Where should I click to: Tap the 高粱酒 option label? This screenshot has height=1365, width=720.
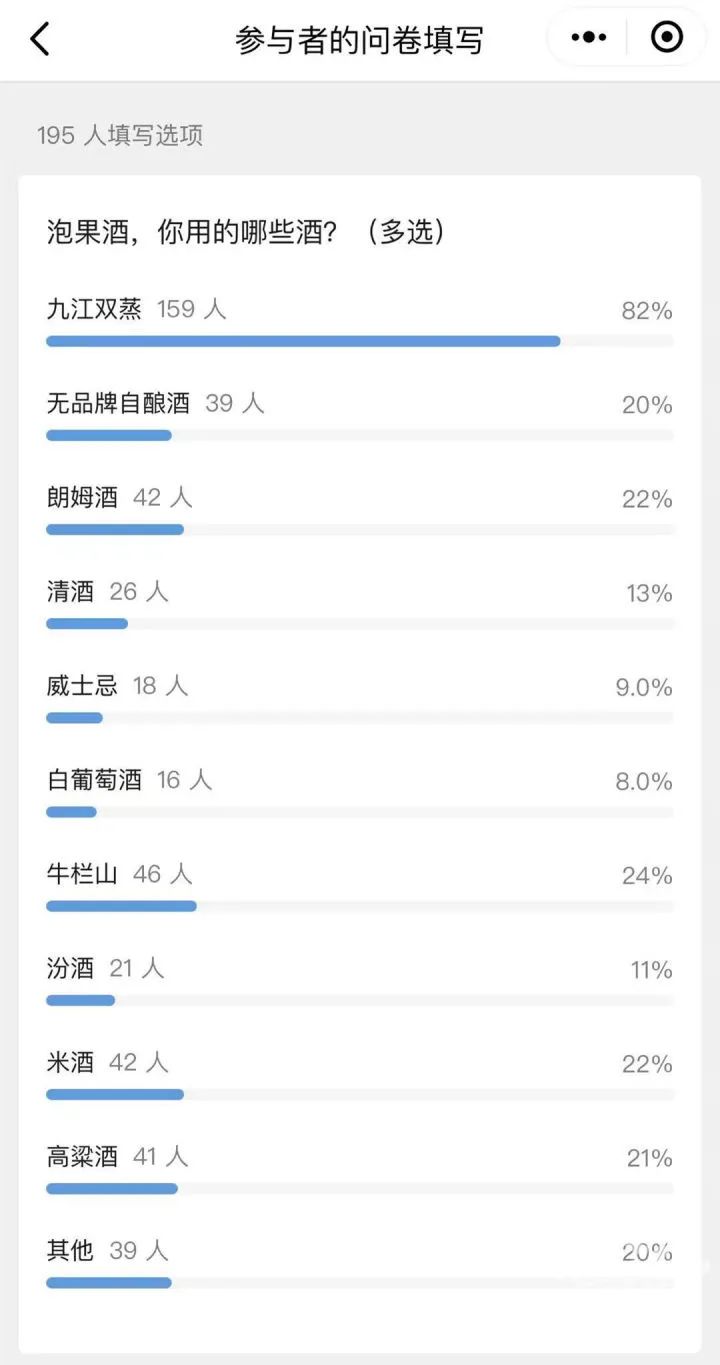pyautogui.click(x=82, y=1157)
